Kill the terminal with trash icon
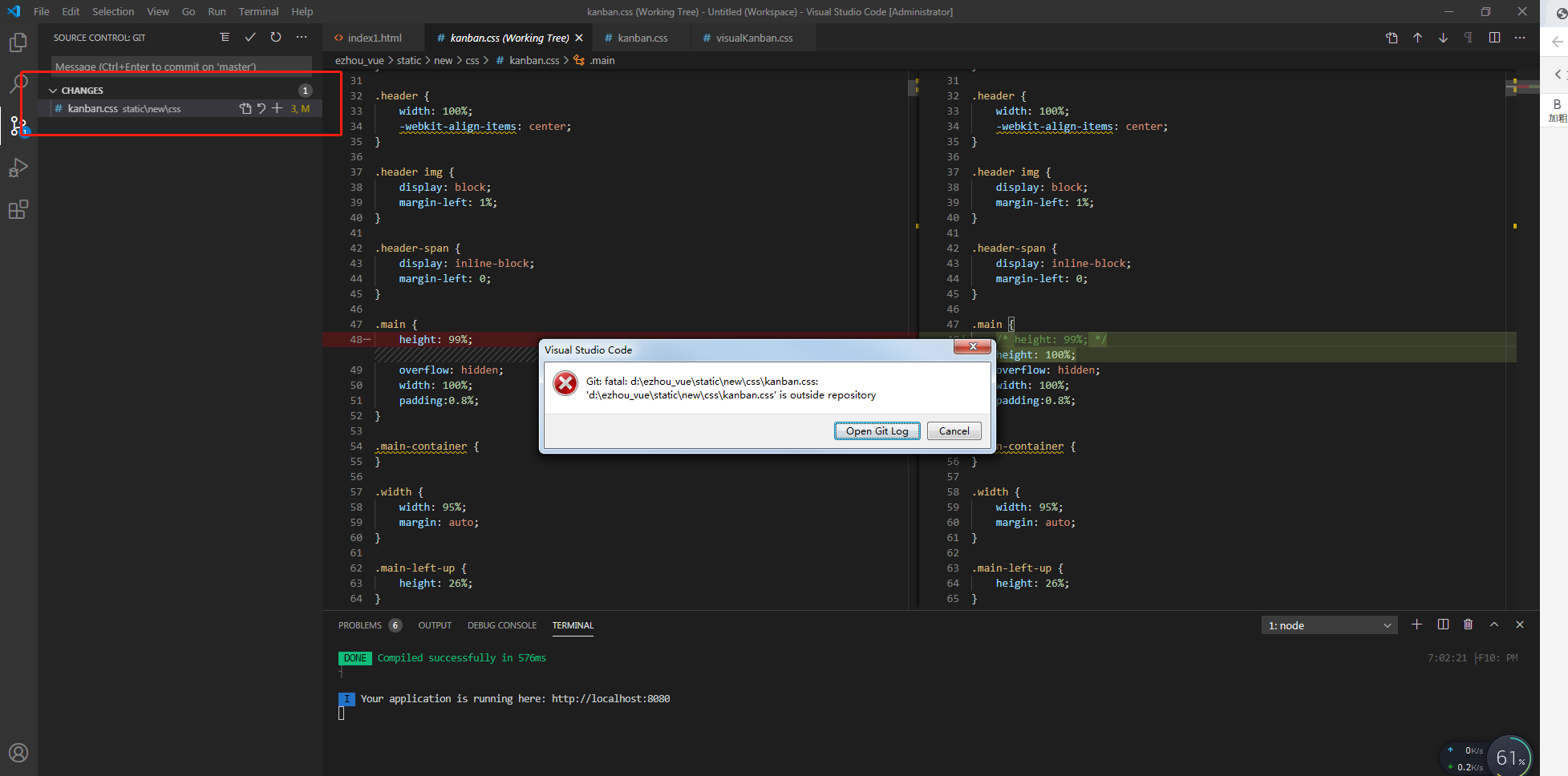Image resolution: width=1568 pixels, height=776 pixels. (1468, 624)
